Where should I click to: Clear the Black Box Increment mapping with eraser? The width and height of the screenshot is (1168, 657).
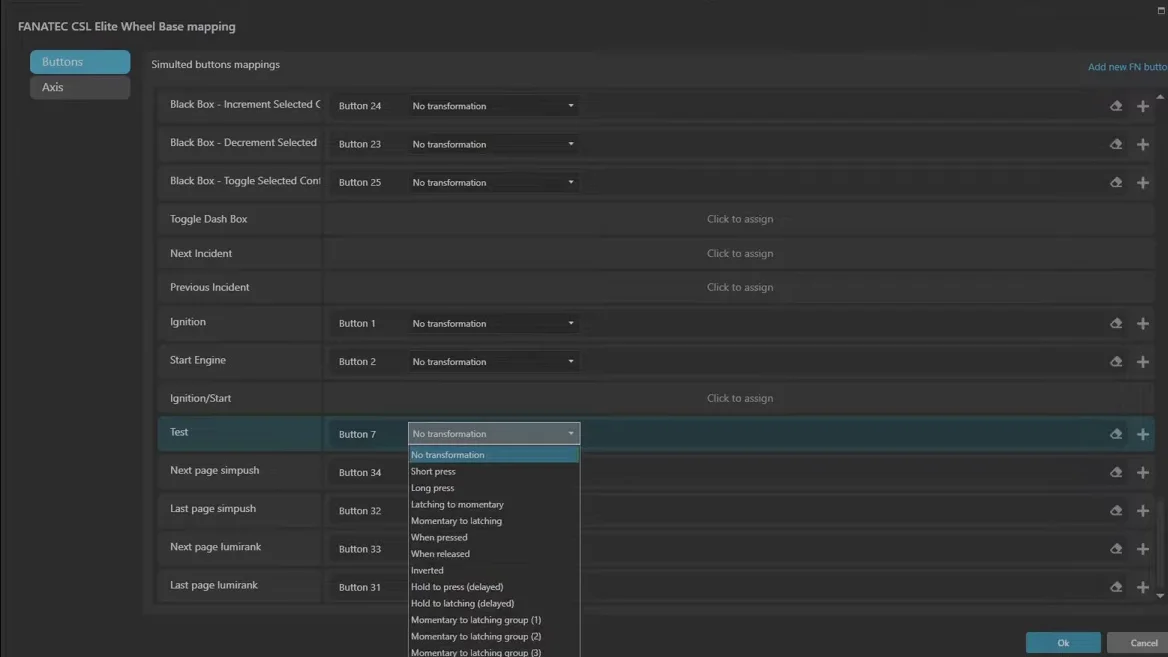pos(1116,106)
